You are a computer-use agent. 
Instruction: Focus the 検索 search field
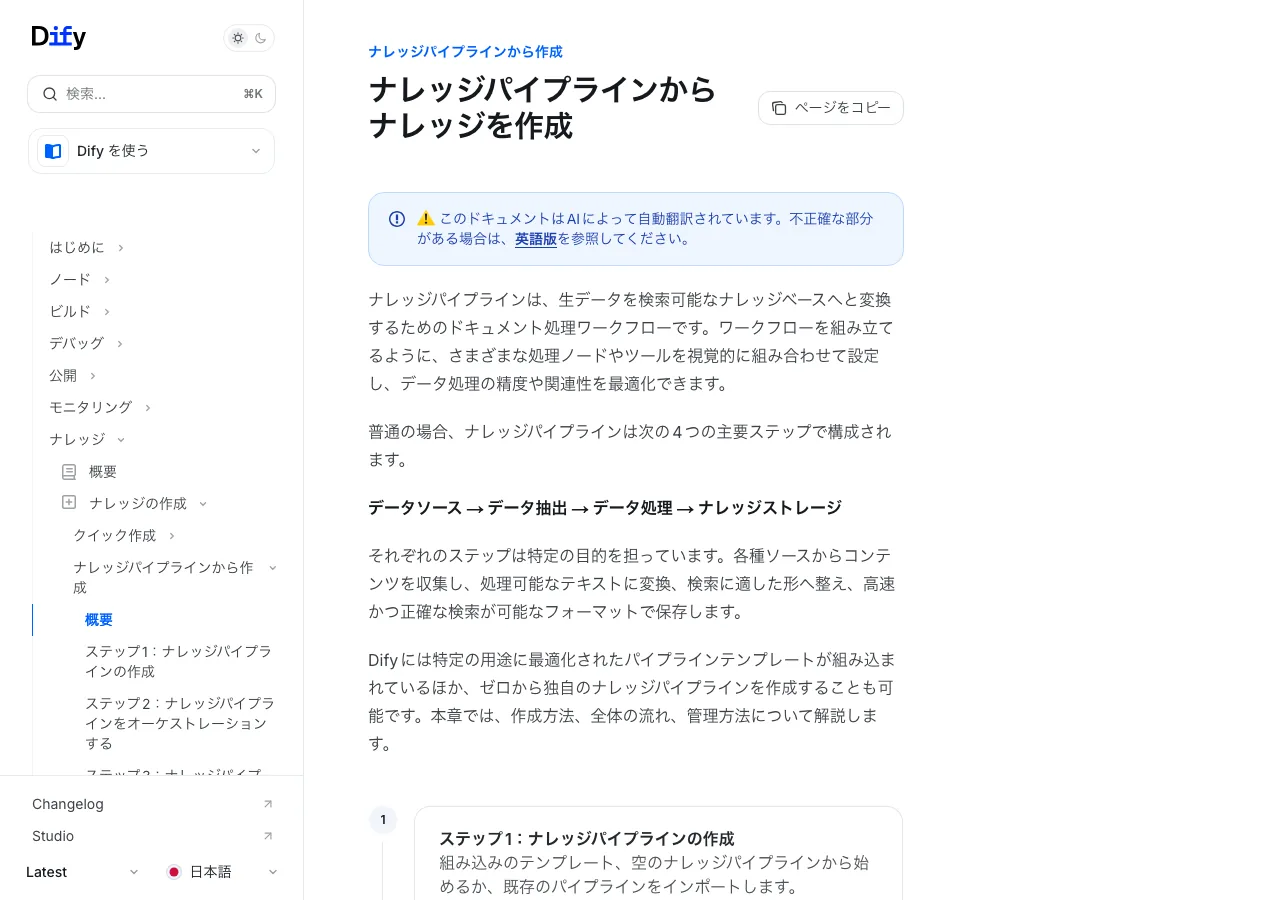click(151, 94)
